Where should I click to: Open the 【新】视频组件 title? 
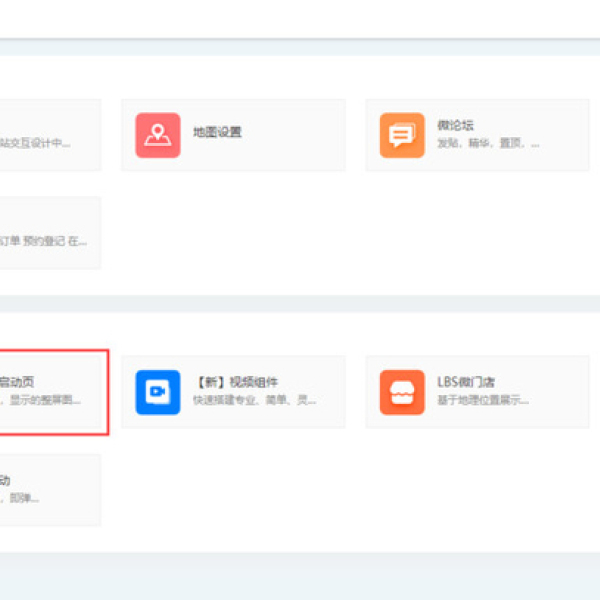tap(236, 382)
